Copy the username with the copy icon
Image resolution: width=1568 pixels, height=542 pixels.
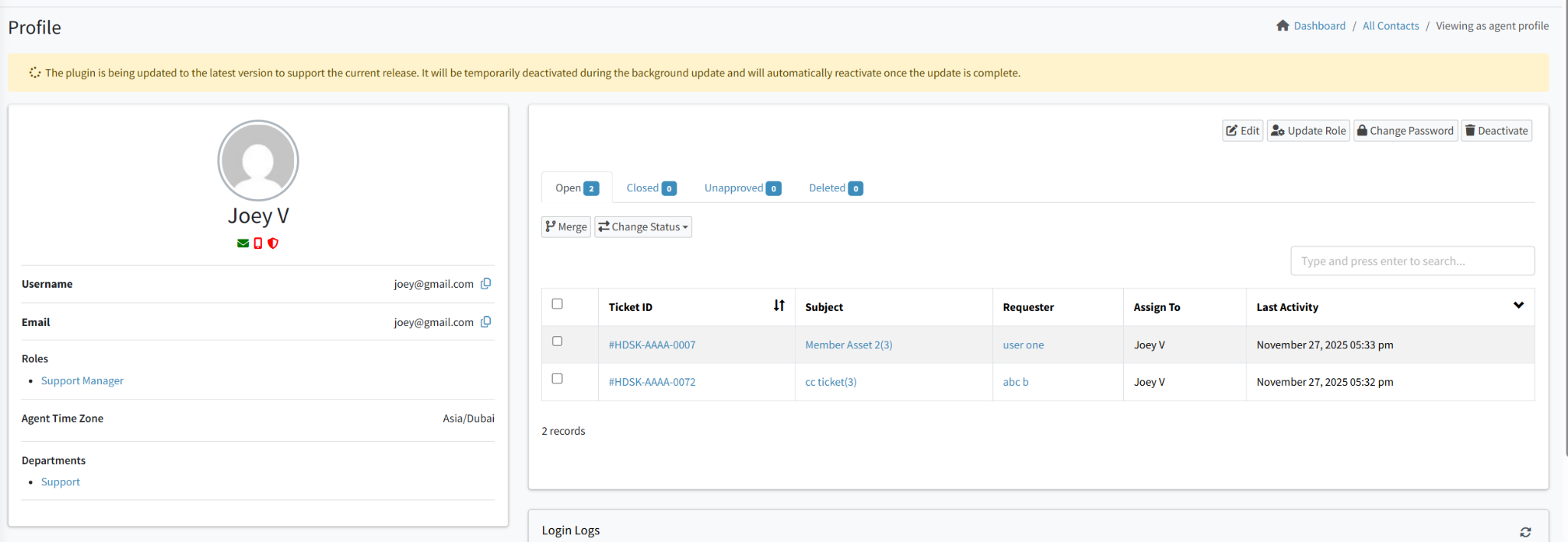[x=485, y=283]
